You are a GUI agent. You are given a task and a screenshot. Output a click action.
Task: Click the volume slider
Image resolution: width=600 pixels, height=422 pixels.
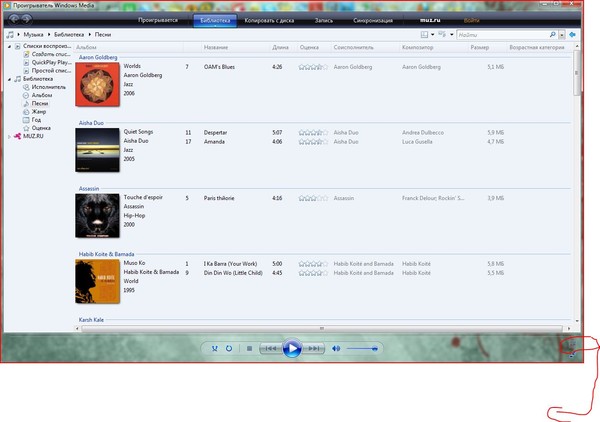click(362, 349)
